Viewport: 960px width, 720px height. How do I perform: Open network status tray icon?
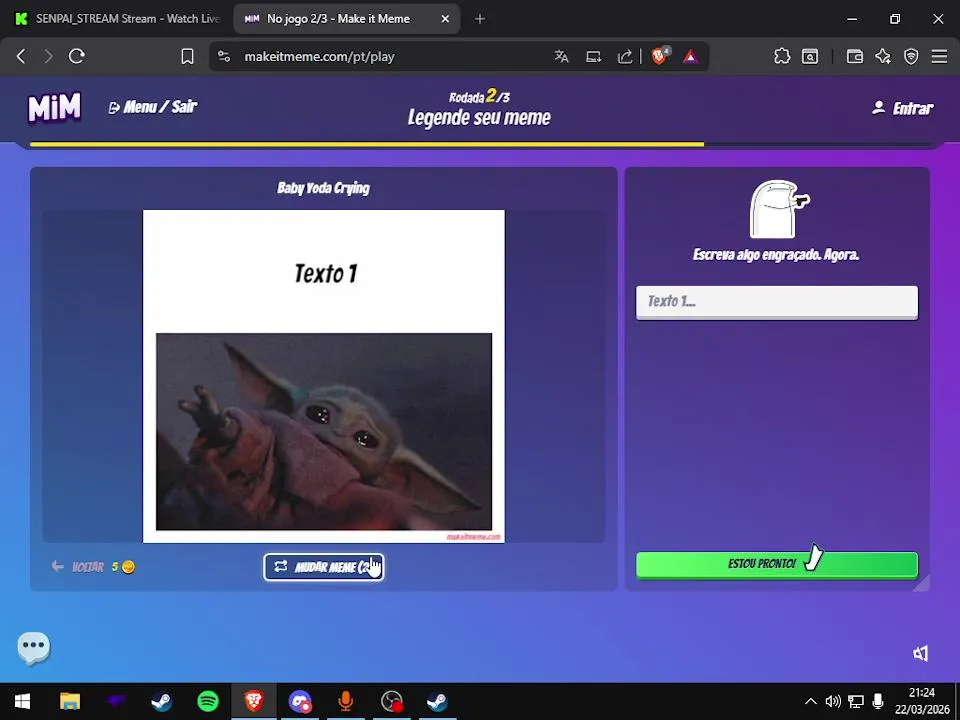[856, 702]
